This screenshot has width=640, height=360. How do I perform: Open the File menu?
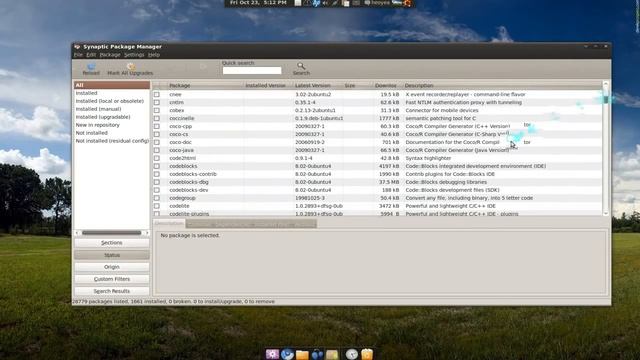pos(78,55)
